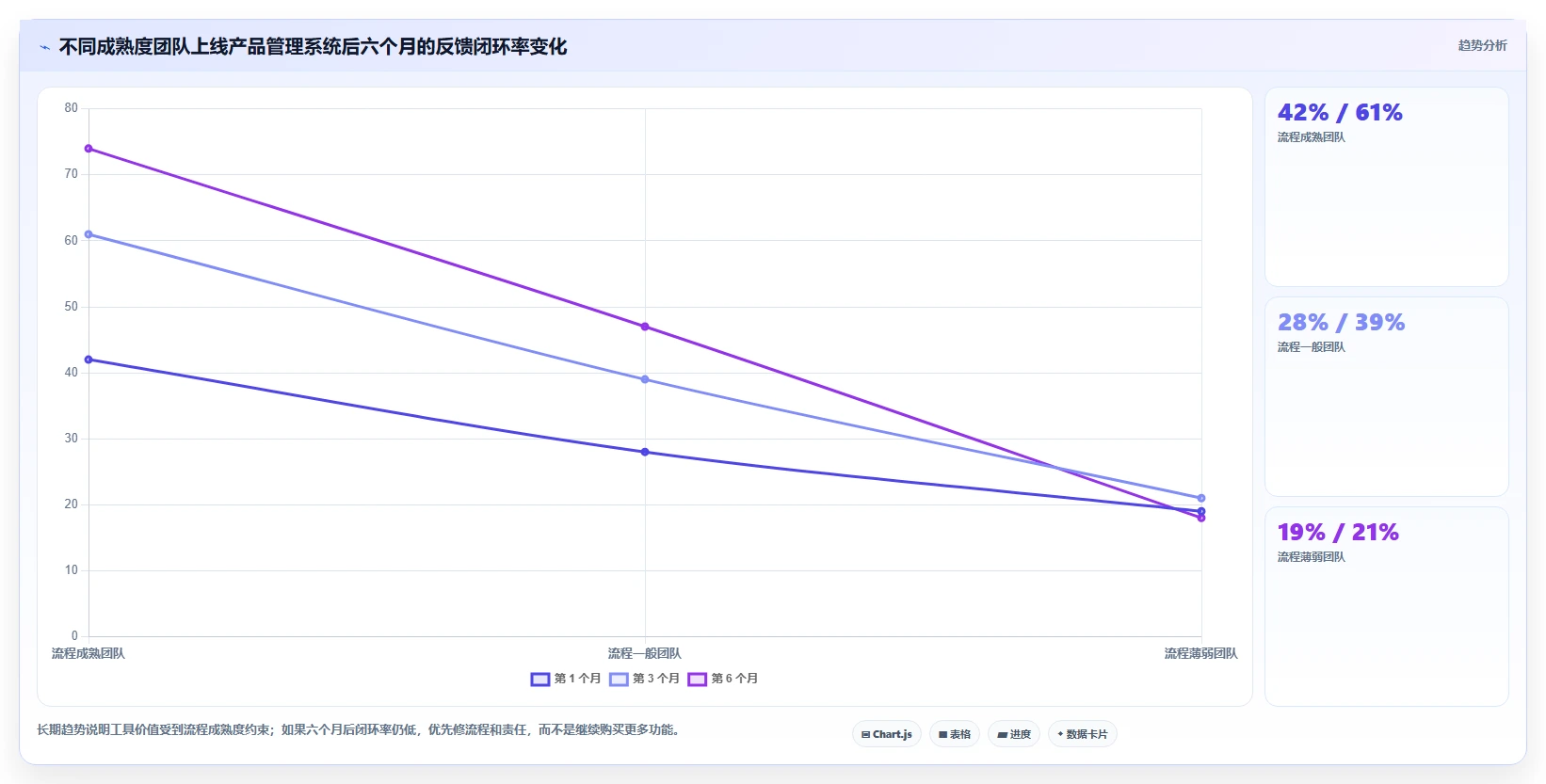Click the 趋势分析 label in header
This screenshot has height=784, width=1546.
pyautogui.click(x=1483, y=45)
